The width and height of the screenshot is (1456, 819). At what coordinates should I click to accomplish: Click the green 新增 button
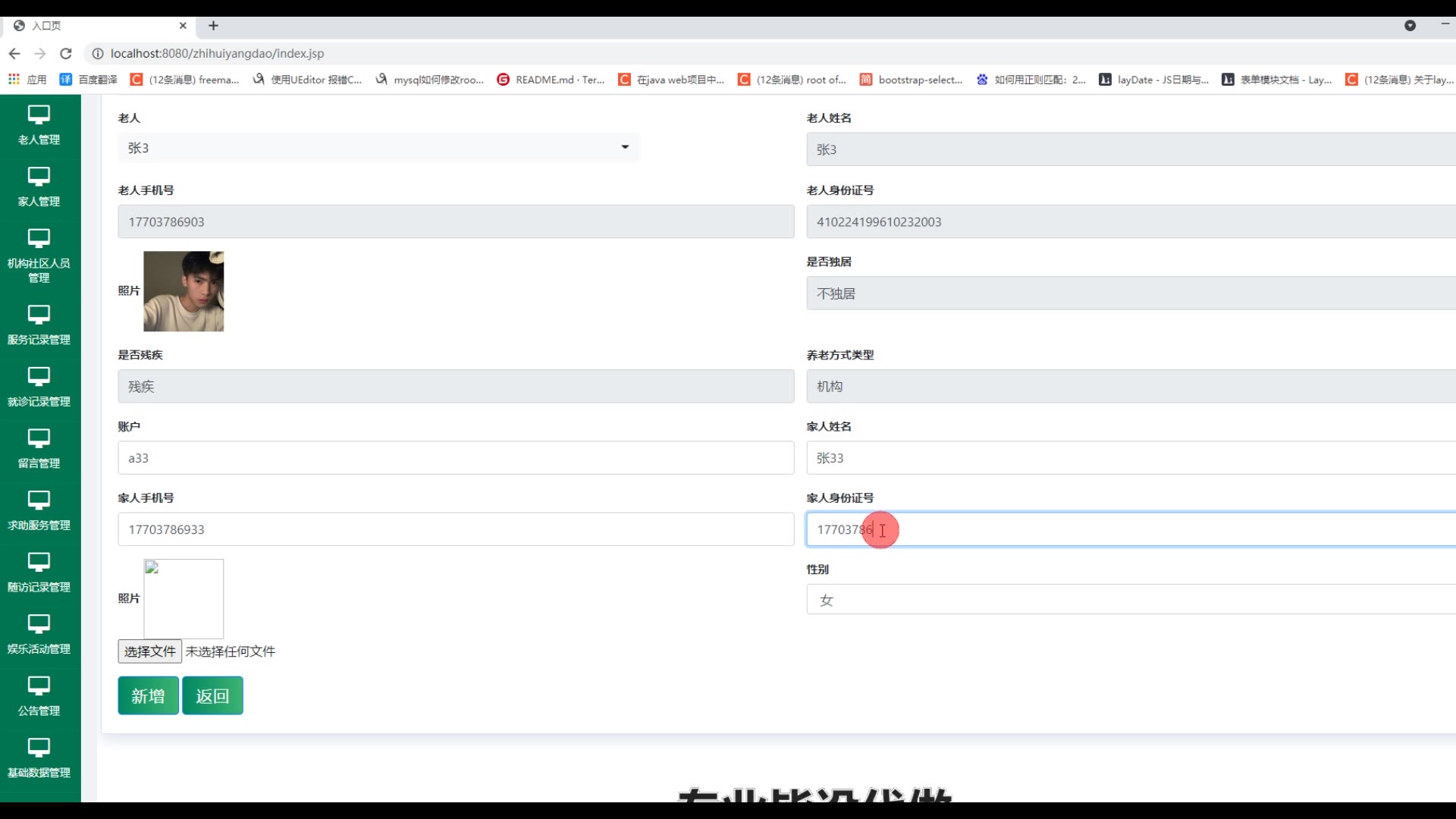coord(148,695)
